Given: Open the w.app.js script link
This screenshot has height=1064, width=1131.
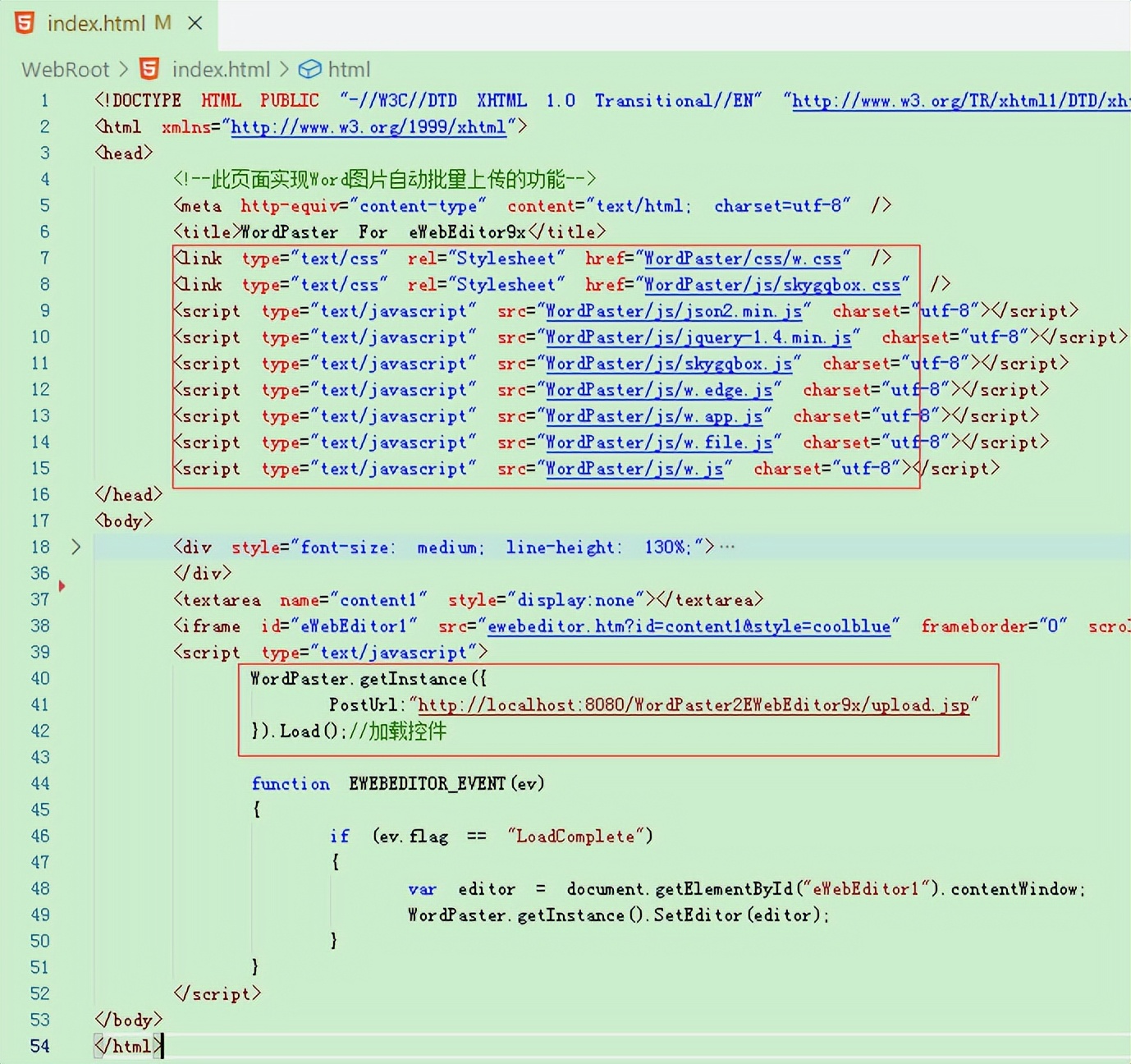Looking at the screenshot, I should (x=654, y=416).
